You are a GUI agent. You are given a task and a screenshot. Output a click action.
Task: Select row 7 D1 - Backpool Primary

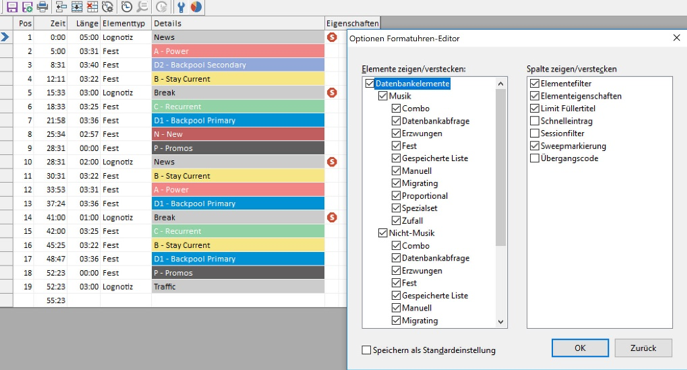(238, 120)
